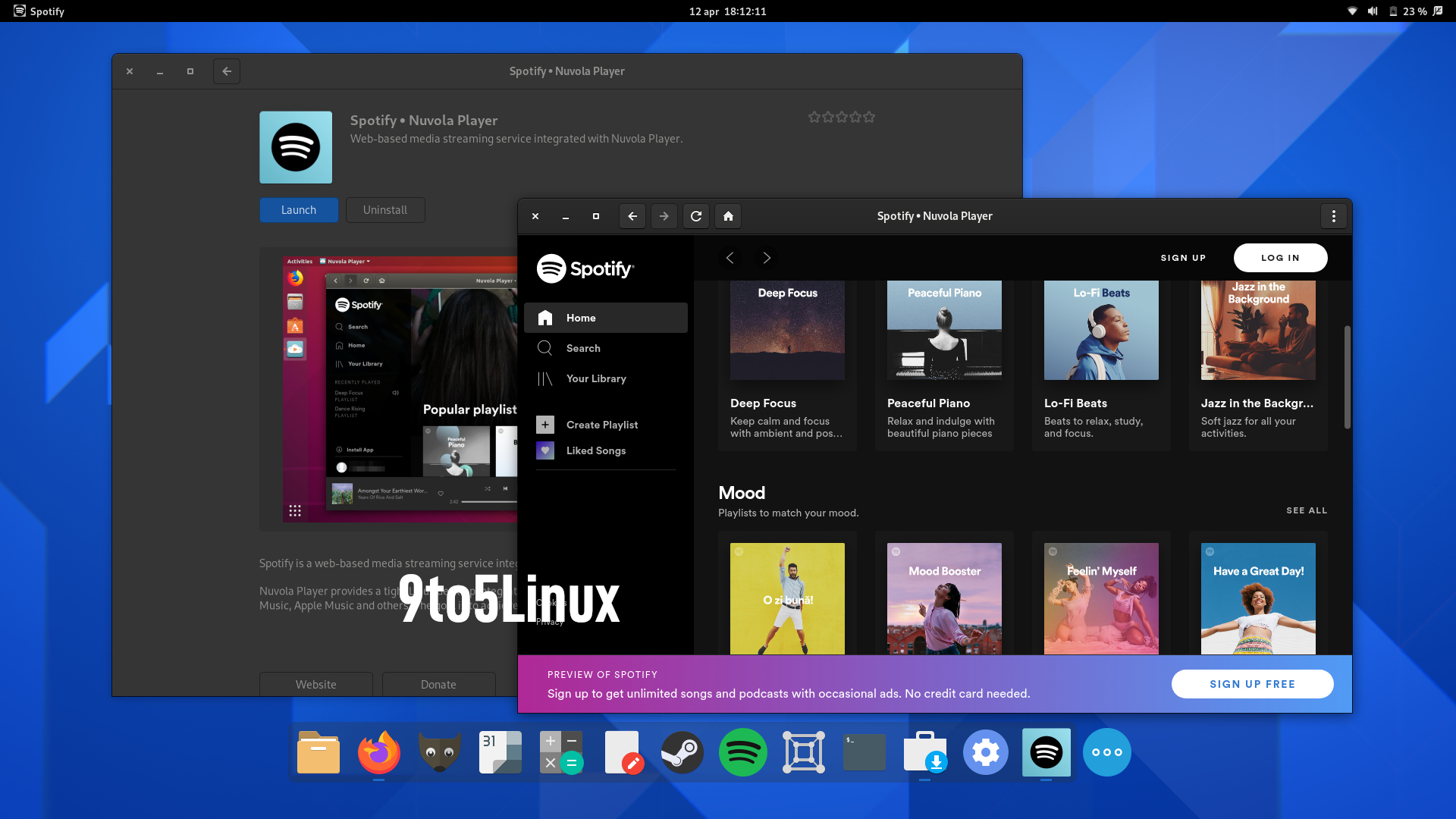Open the Spotify app menu in top bar
This screenshot has width=1456, height=819.
(38, 11)
